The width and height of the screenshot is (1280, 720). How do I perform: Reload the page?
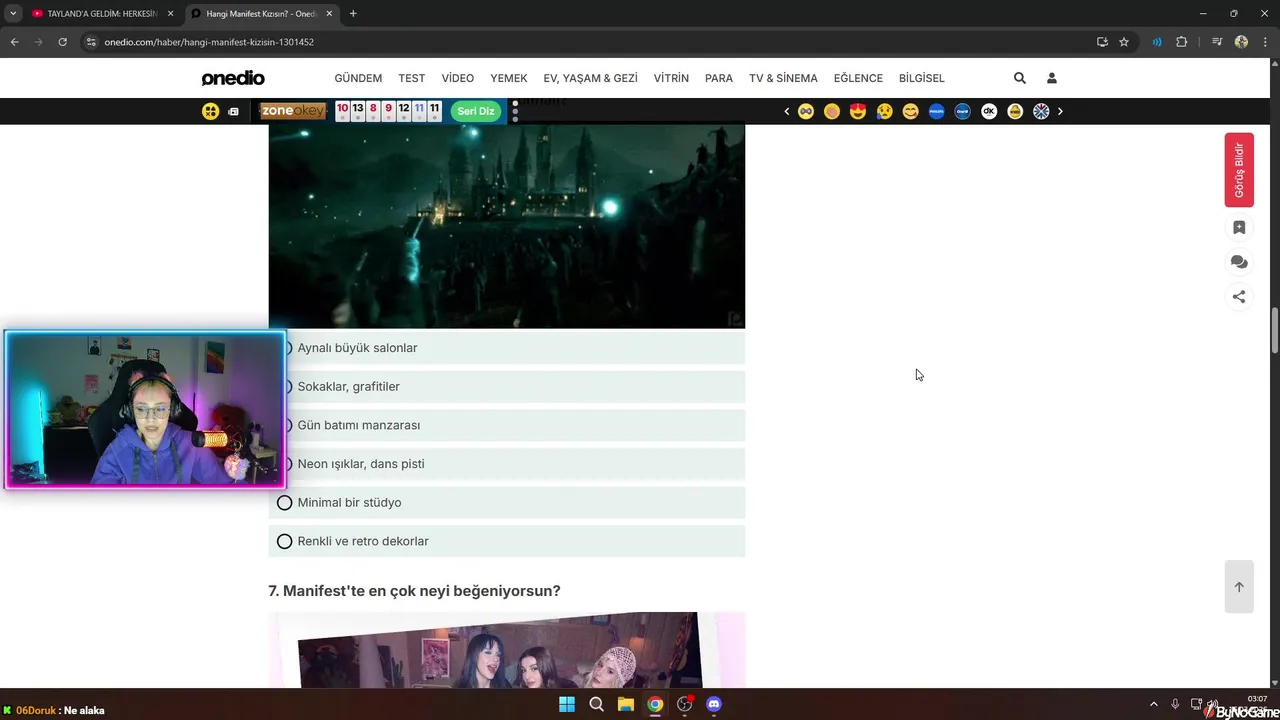[62, 42]
